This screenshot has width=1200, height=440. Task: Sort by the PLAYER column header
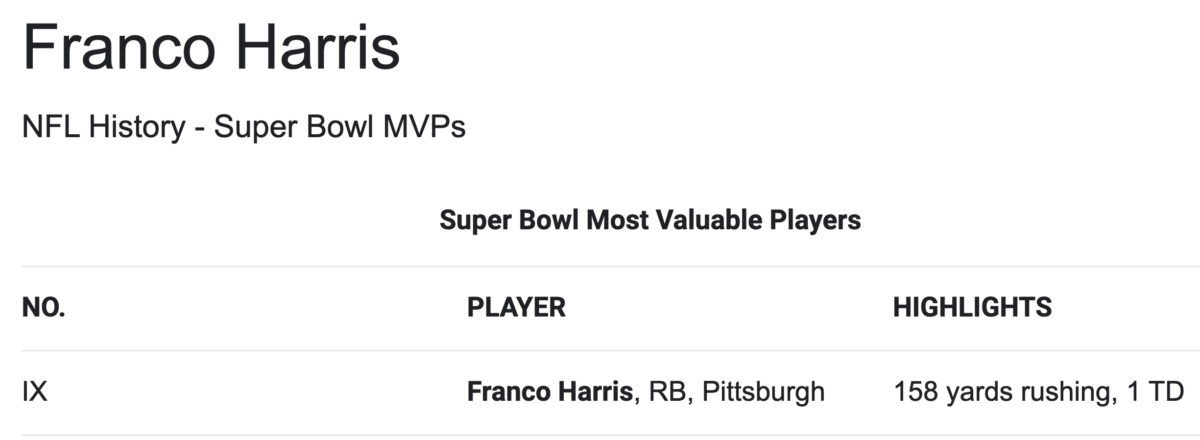(x=516, y=307)
